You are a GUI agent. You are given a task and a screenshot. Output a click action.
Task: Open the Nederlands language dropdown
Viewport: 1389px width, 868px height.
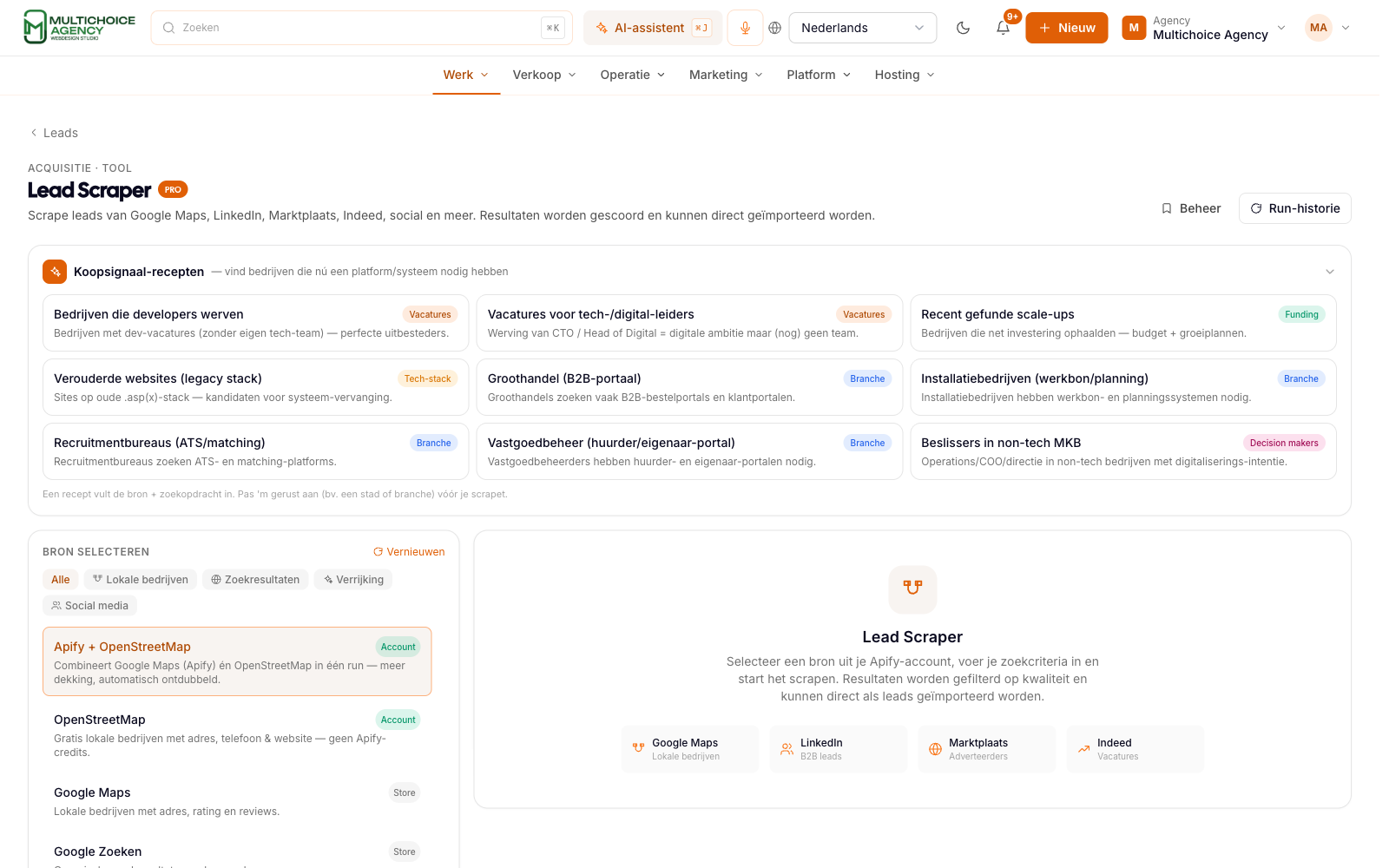(x=862, y=28)
